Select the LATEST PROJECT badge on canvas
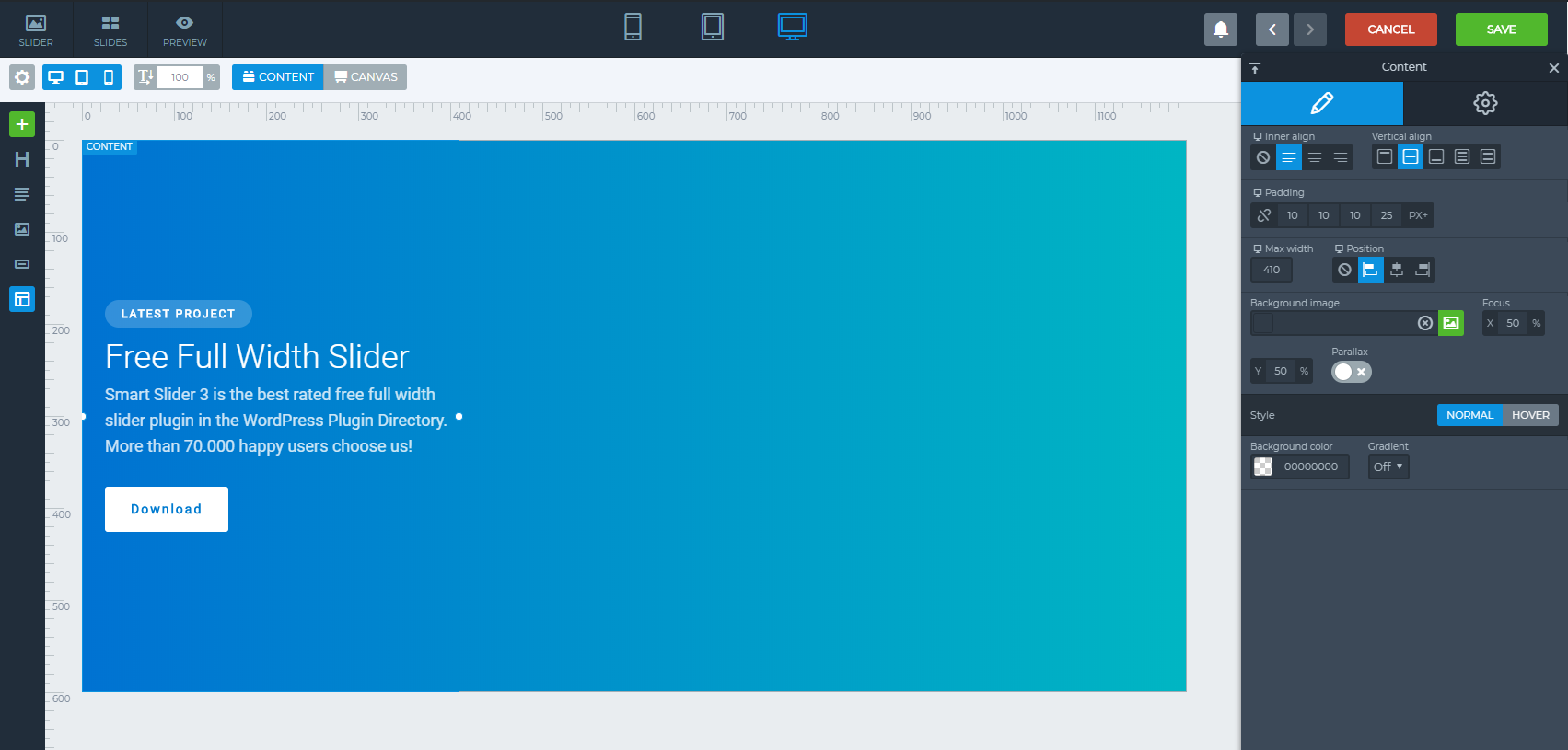 [179, 314]
